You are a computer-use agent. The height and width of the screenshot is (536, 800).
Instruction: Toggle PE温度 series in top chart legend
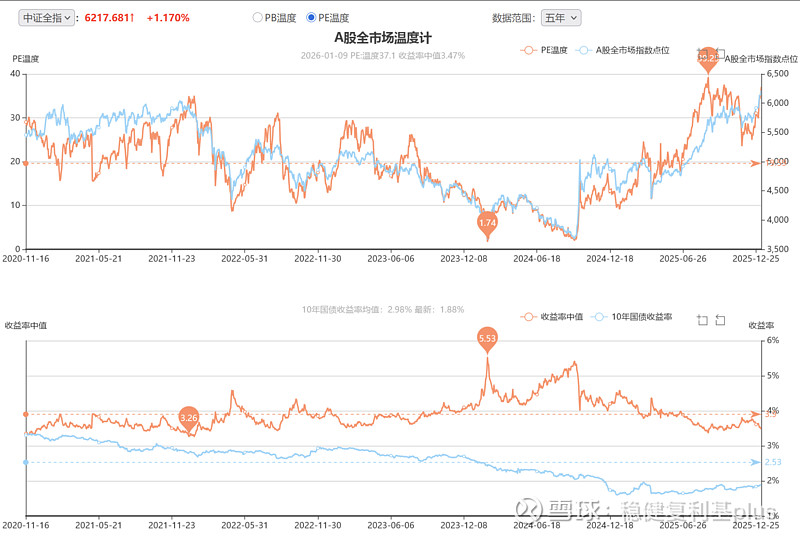click(x=544, y=50)
